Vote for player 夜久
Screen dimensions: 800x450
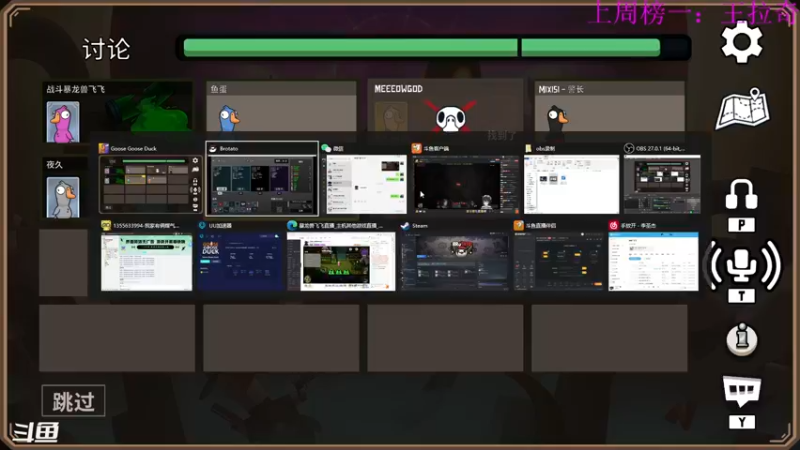[63, 188]
